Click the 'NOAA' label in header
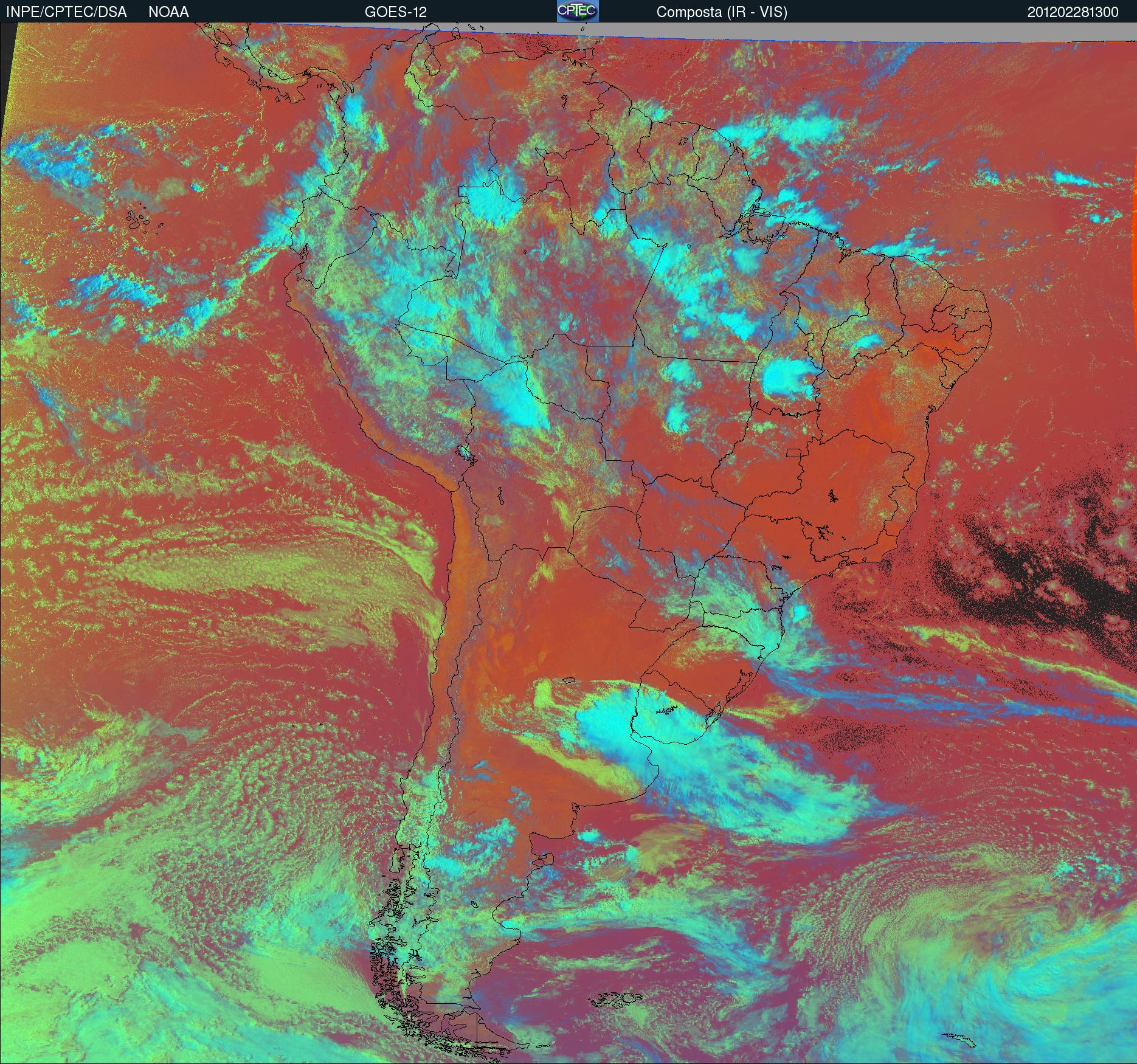Viewport: 1137px width, 1064px height. 168,12
